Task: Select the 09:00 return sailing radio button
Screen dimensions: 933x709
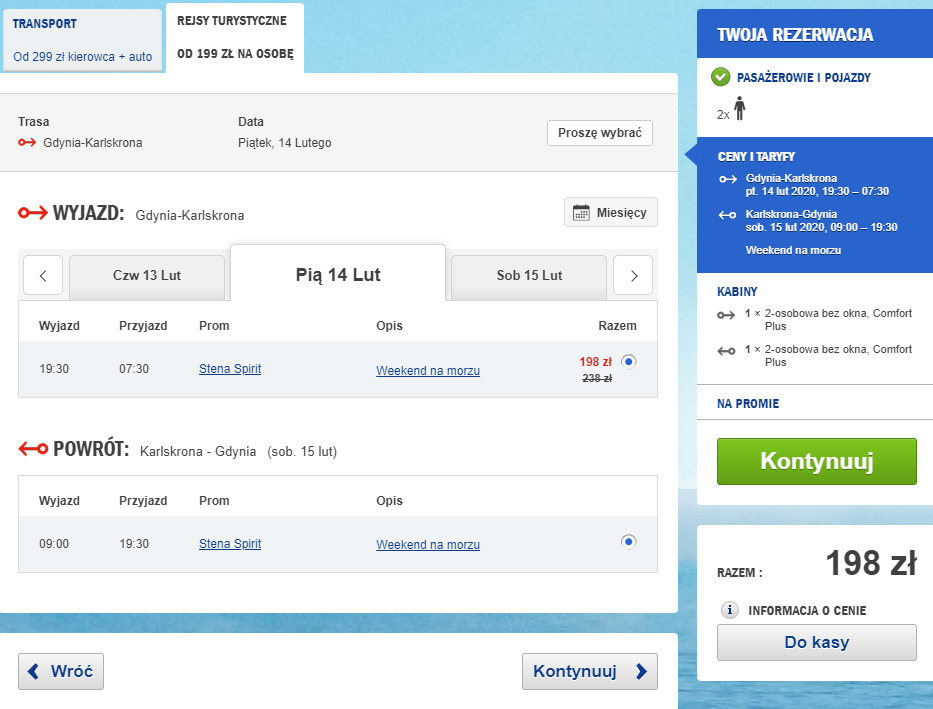Action: [628, 541]
